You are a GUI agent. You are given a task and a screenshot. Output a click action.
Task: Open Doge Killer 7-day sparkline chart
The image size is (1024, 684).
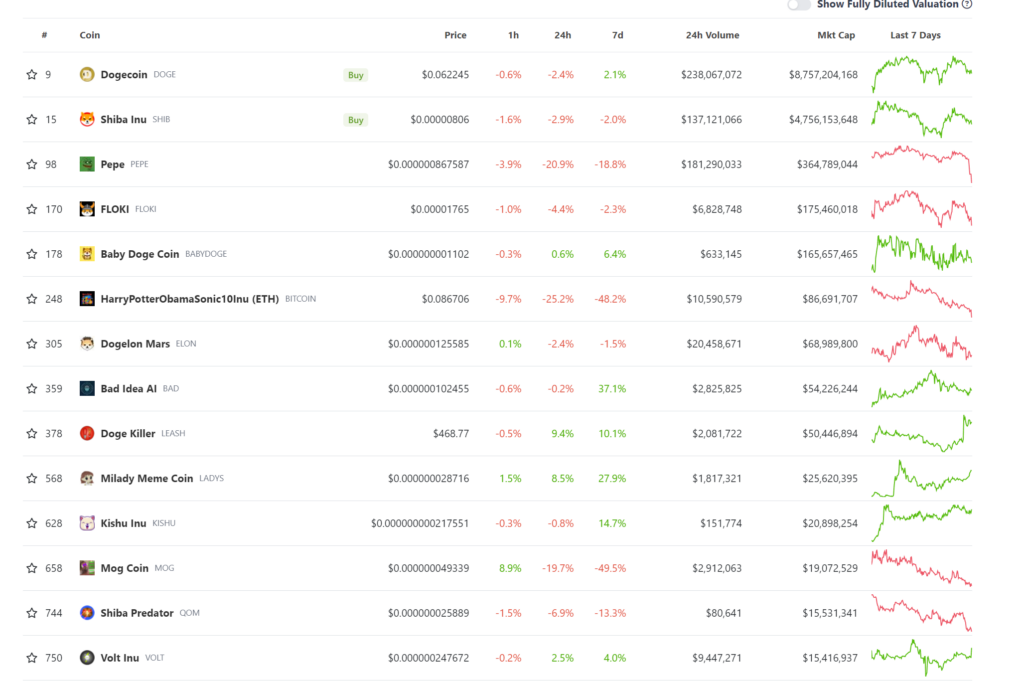point(921,433)
